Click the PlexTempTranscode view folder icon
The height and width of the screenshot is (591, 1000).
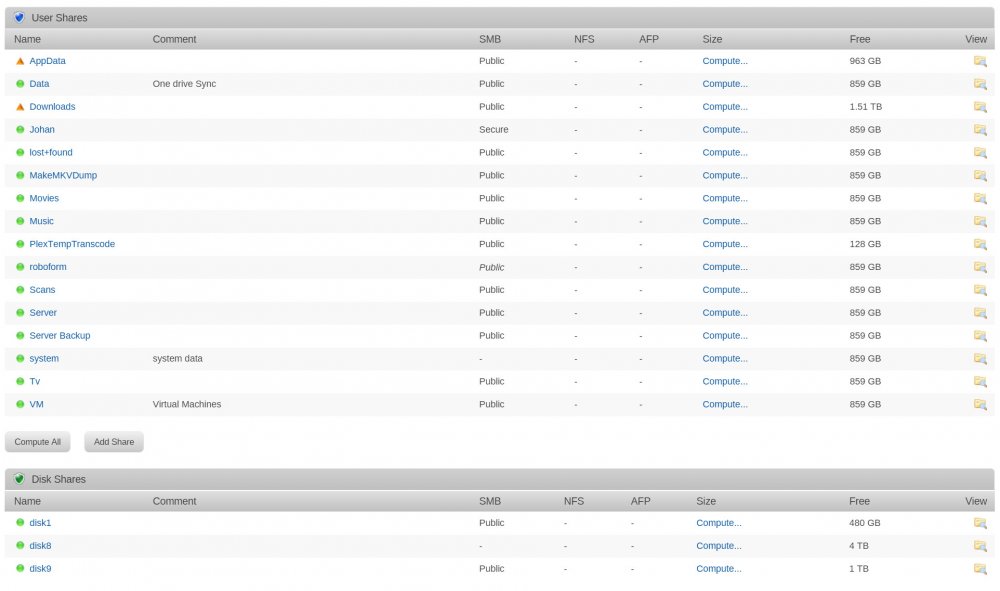point(980,245)
